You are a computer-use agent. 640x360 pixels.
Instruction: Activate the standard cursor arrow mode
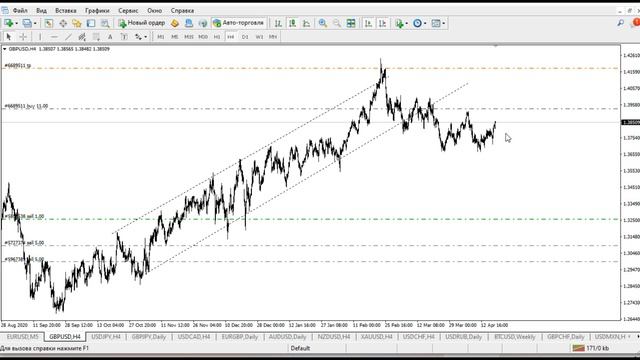click(x=9, y=37)
